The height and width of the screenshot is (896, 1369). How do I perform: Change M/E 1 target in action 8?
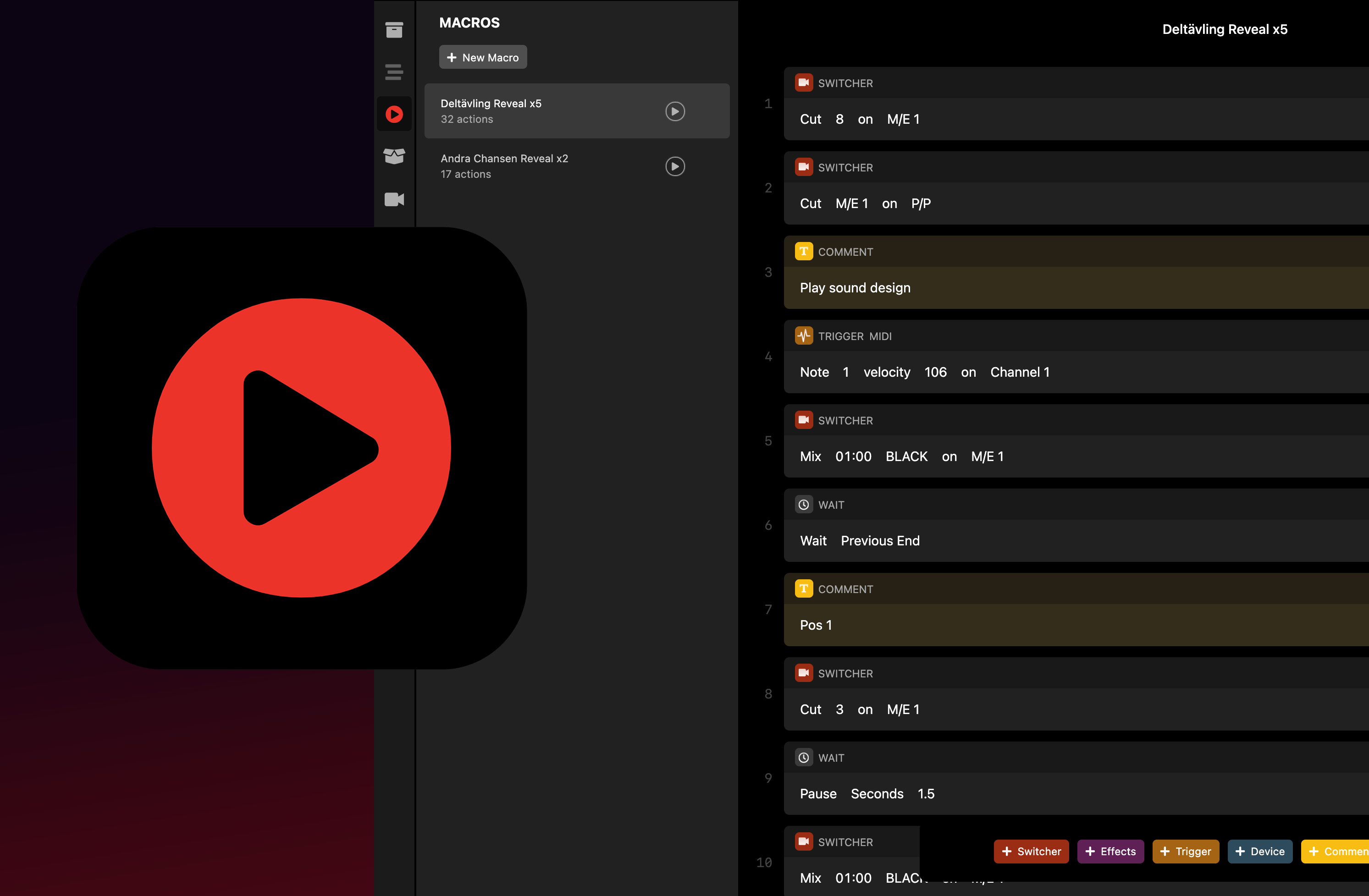tap(903, 709)
